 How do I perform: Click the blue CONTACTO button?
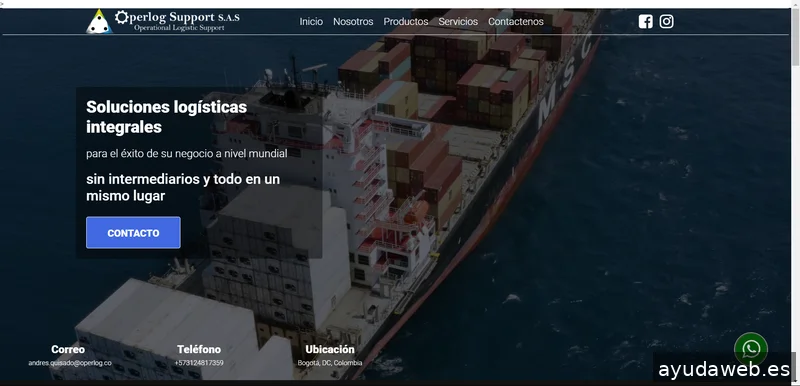pos(133,233)
